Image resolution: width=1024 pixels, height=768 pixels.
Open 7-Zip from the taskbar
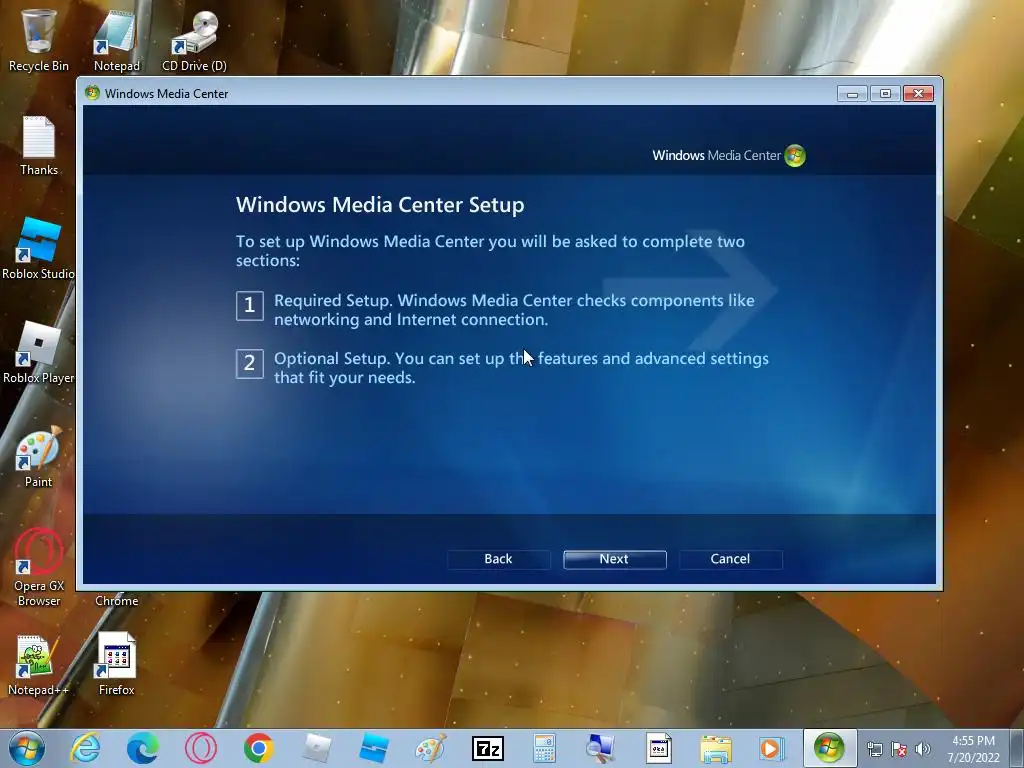(x=488, y=748)
